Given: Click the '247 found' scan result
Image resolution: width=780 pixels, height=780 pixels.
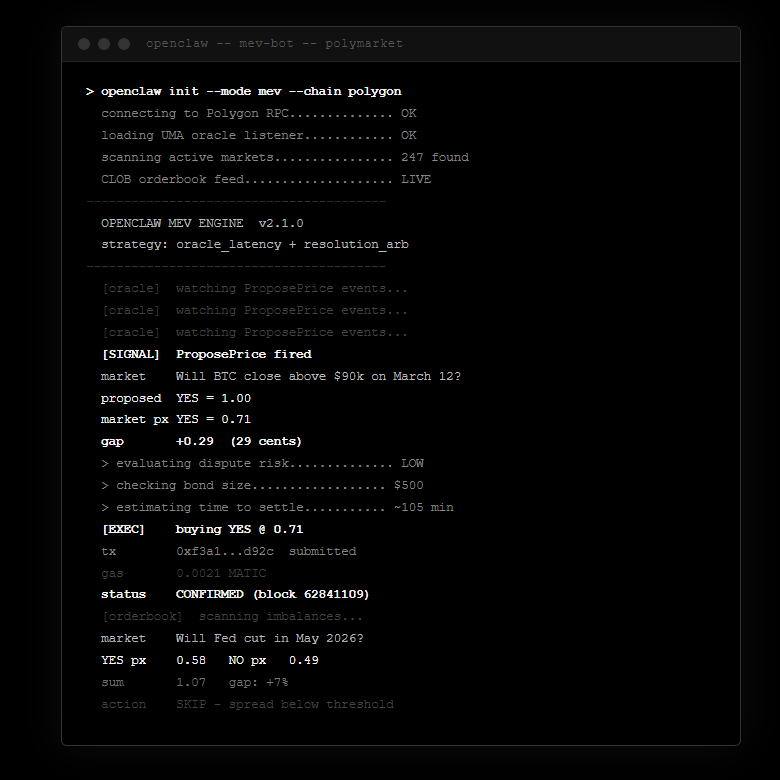Looking at the screenshot, I should point(434,157).
